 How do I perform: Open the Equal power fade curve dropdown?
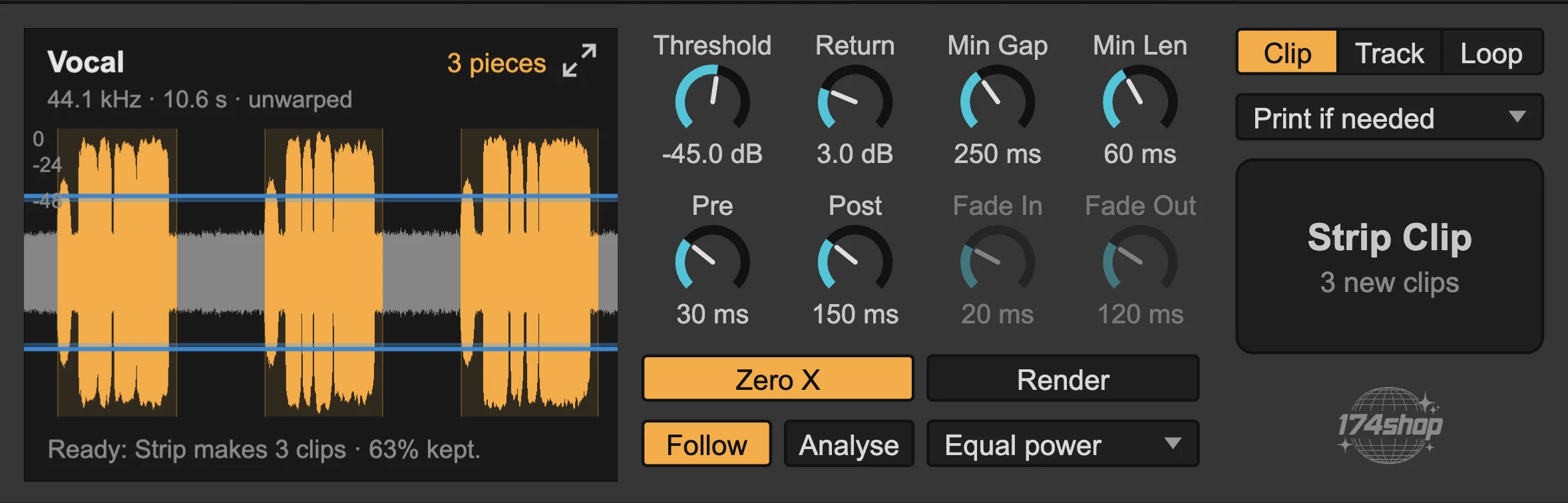point(1063,444)
